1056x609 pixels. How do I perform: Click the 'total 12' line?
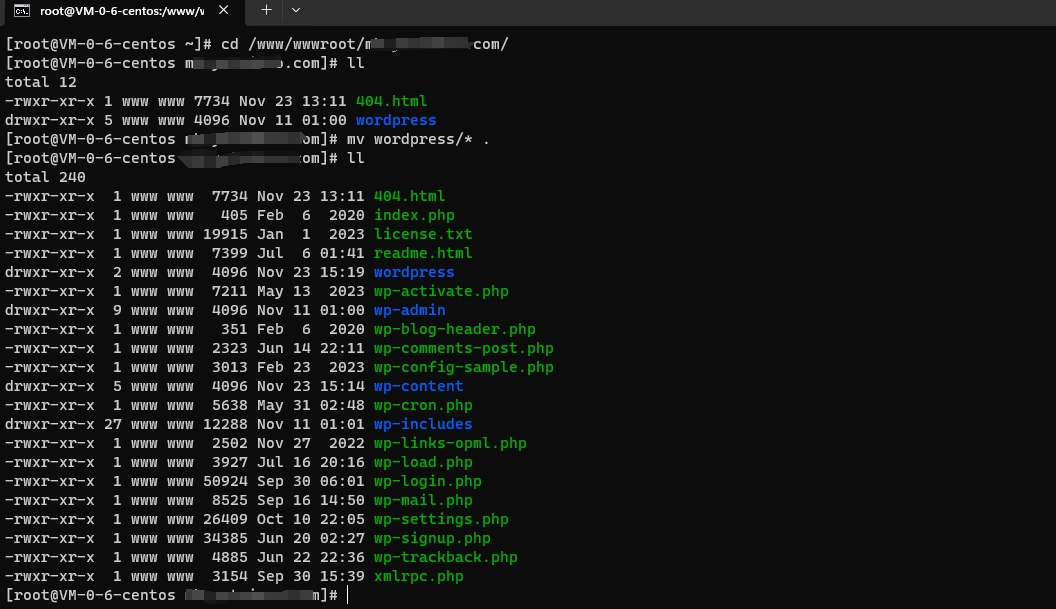(x=40, y=82)
